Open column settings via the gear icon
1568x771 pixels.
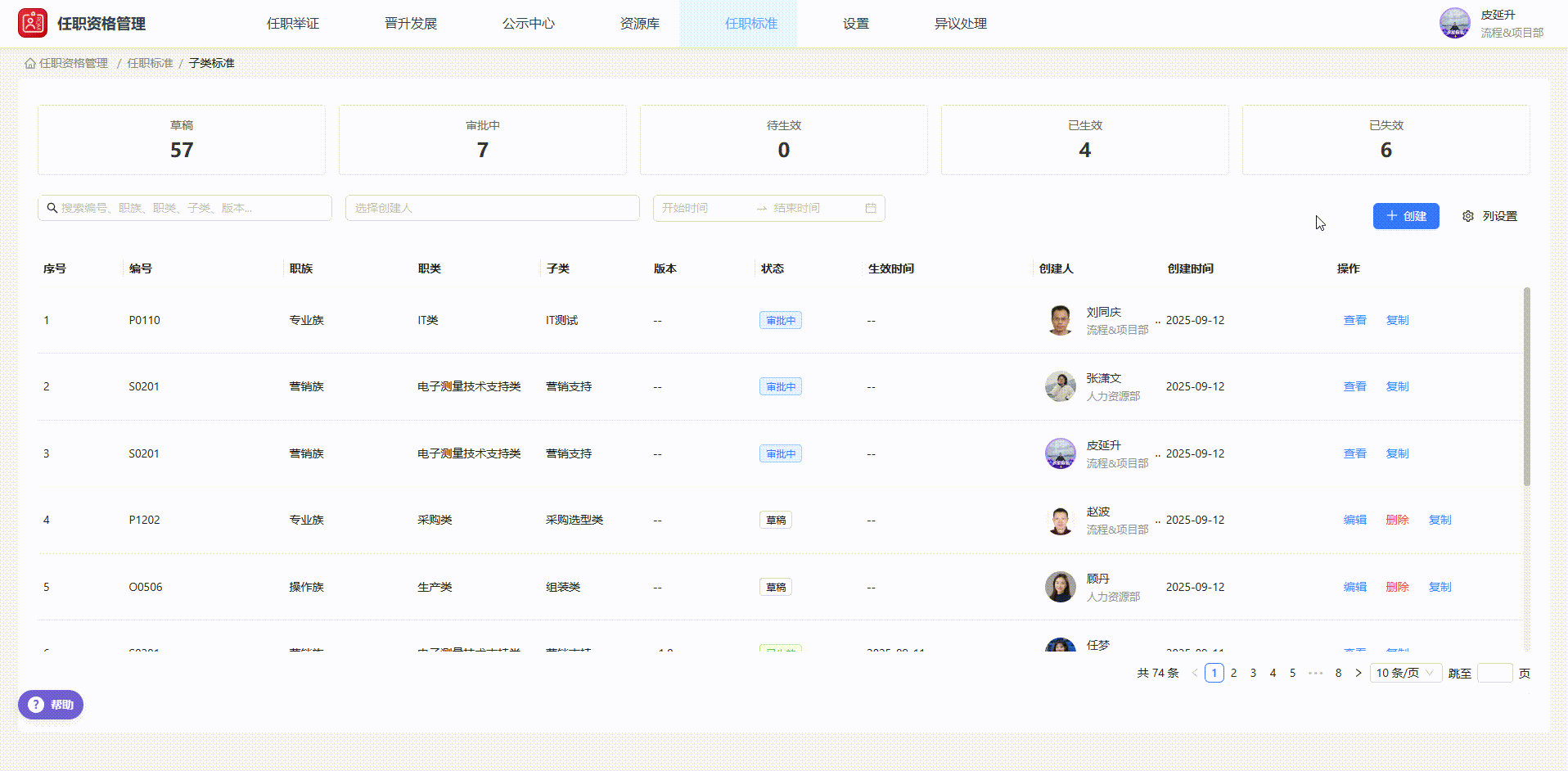point(1467,215)
